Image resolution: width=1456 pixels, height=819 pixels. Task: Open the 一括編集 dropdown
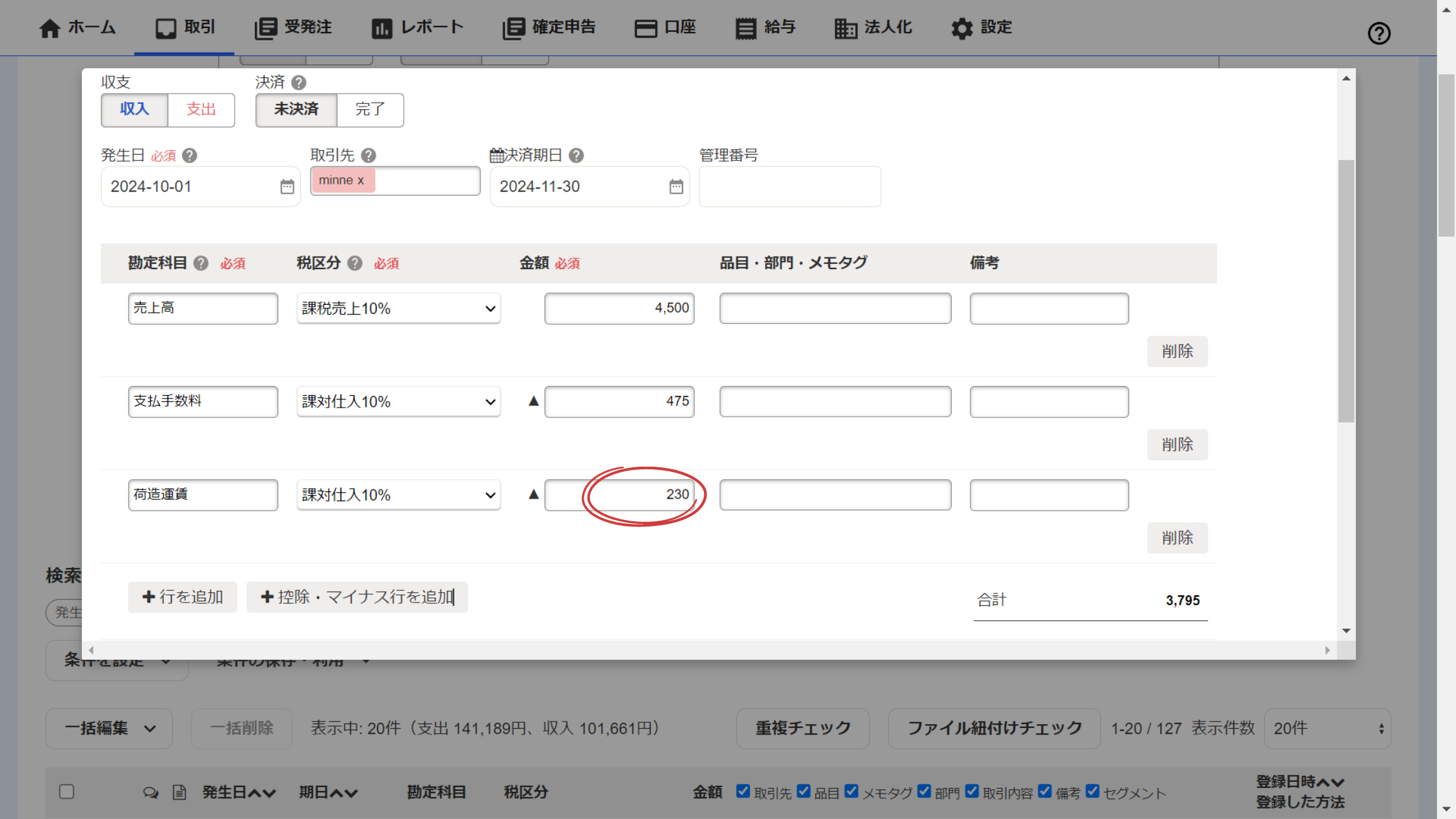pos(109,728)
